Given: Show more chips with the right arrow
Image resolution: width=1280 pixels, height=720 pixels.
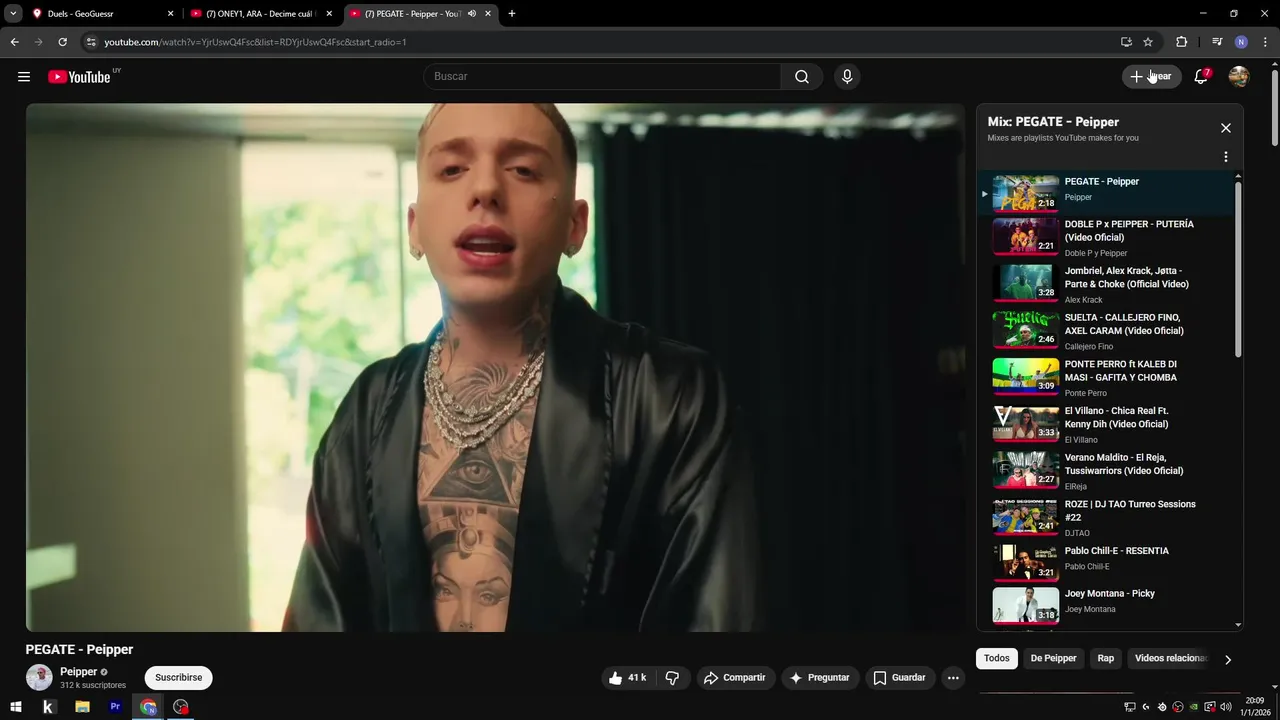Looking at the screenshot, I should 1228,659.
